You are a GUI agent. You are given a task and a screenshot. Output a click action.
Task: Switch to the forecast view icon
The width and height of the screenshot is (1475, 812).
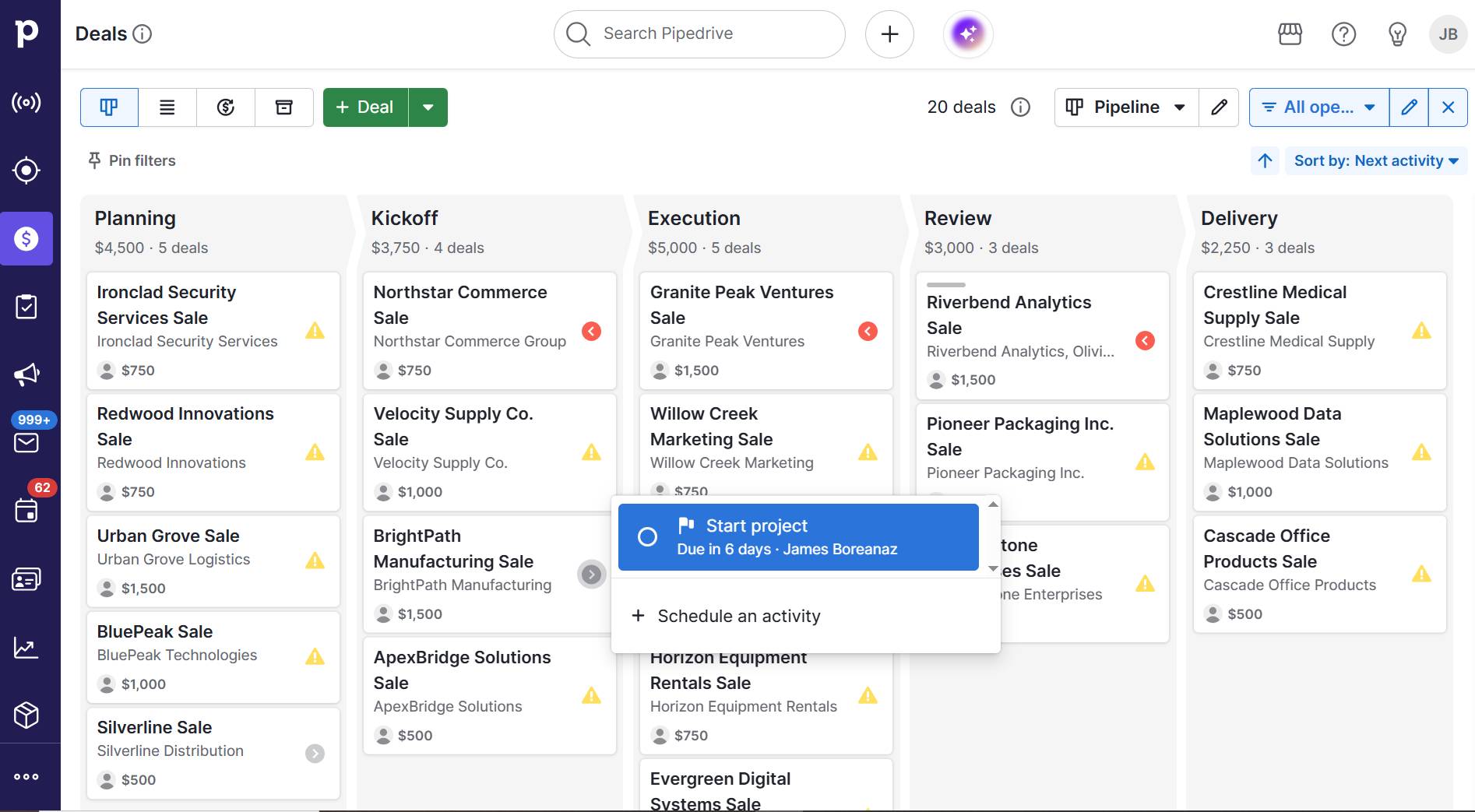coord(226,107)
